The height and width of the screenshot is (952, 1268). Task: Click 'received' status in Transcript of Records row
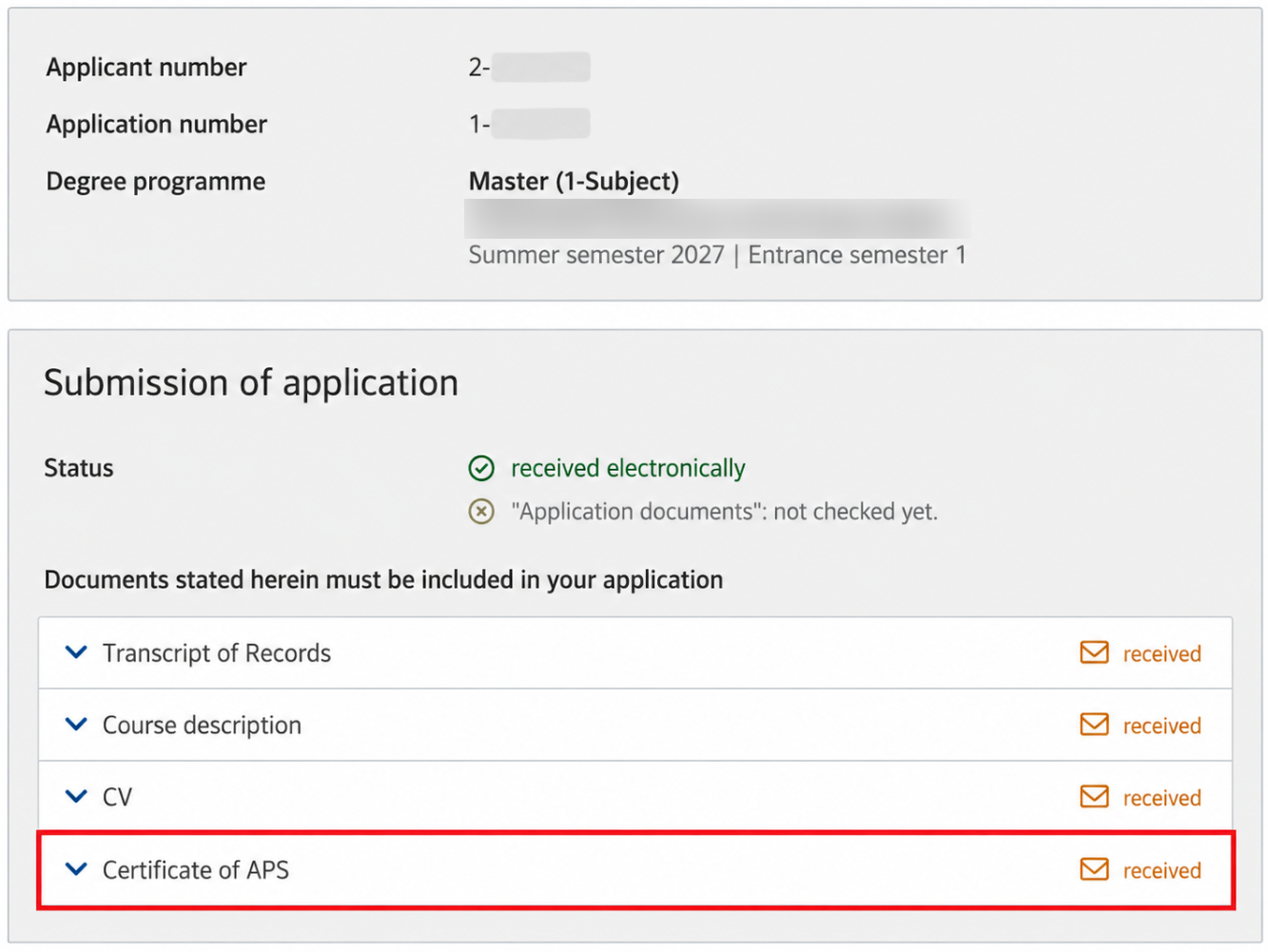1161,654
